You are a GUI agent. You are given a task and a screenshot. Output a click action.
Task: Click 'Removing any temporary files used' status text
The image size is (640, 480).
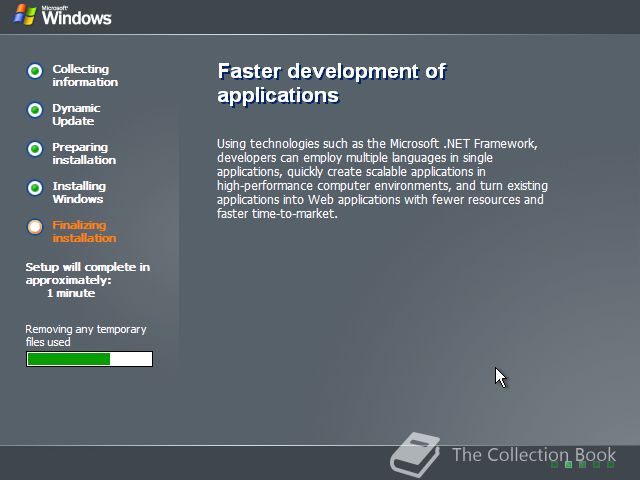86,336
